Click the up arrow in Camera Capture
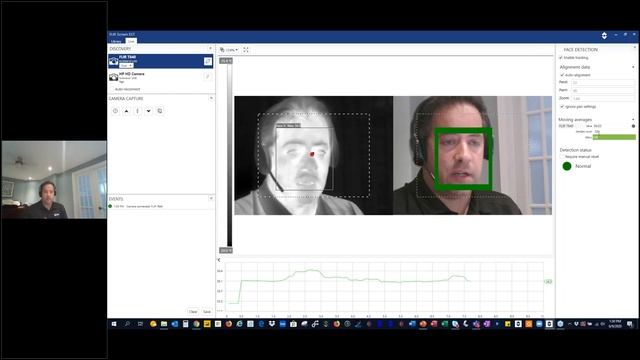Screen dimensions: 640x360 127,111
